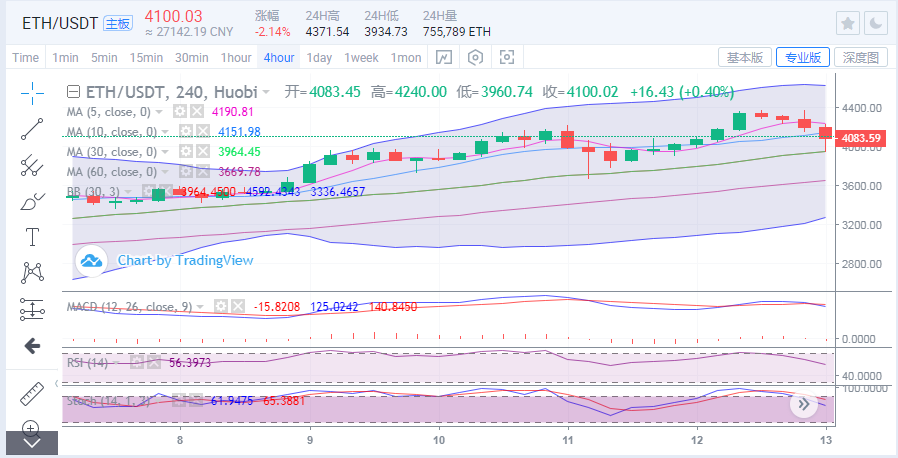The height and width of the screenshot is (458, 898).
Task: Collapse the ETH/USDT legend with minus box
Action: coord(73,91)
